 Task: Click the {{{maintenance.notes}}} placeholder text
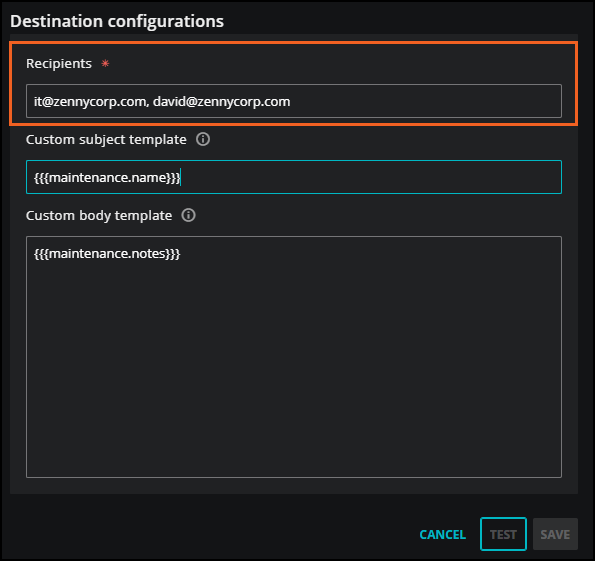tap(107, 254)
